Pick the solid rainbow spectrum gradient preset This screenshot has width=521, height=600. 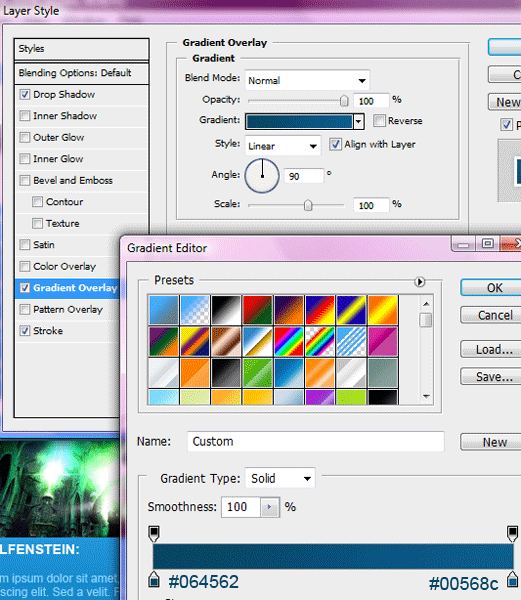coord(289,341)
